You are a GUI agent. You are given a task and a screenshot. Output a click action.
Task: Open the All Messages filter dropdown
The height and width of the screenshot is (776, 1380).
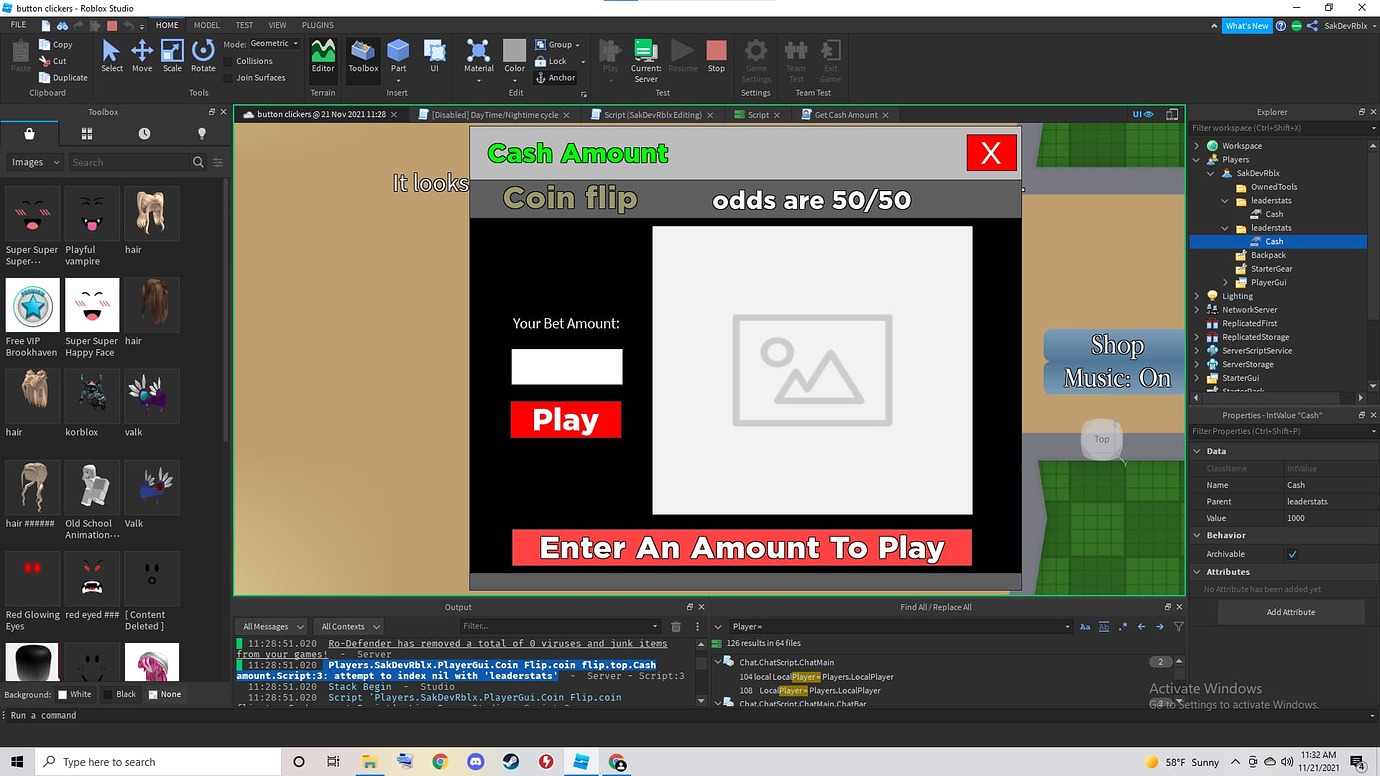[x=270, y=625]
